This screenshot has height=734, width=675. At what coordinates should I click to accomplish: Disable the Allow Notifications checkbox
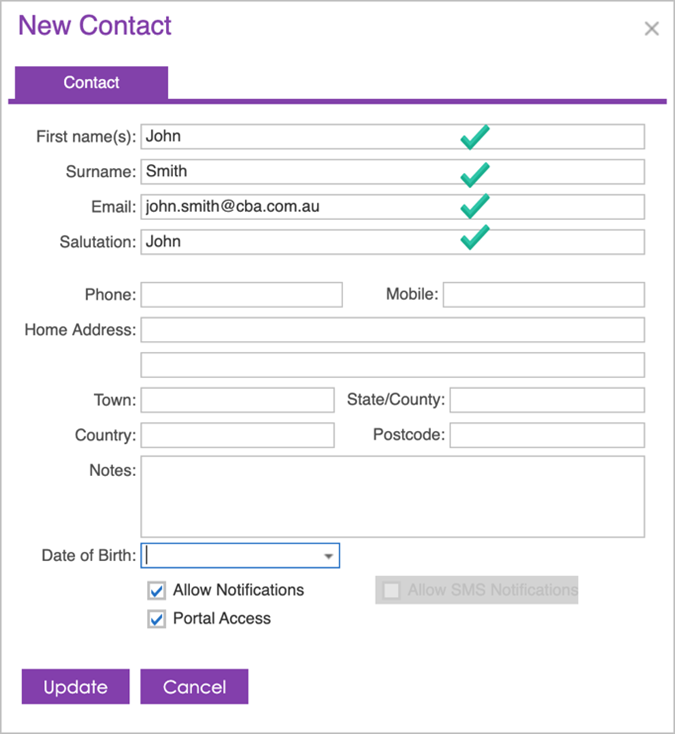point(156,590)
